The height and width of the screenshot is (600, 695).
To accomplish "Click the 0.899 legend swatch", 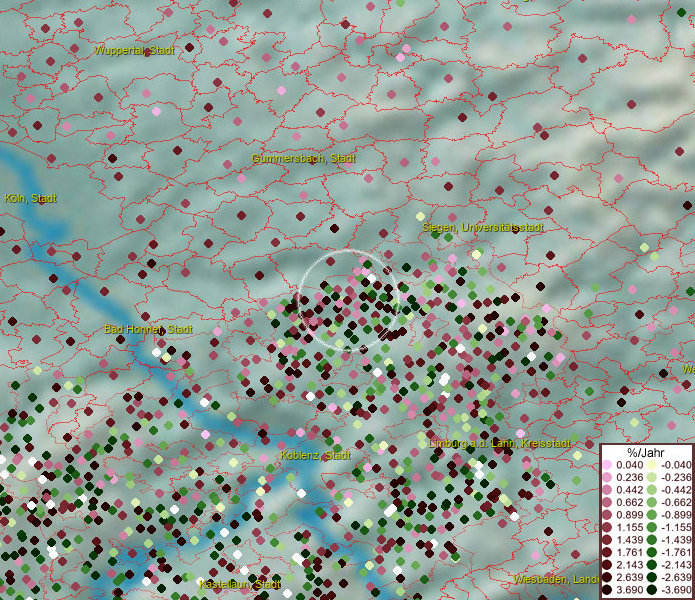I will (607, 515).
